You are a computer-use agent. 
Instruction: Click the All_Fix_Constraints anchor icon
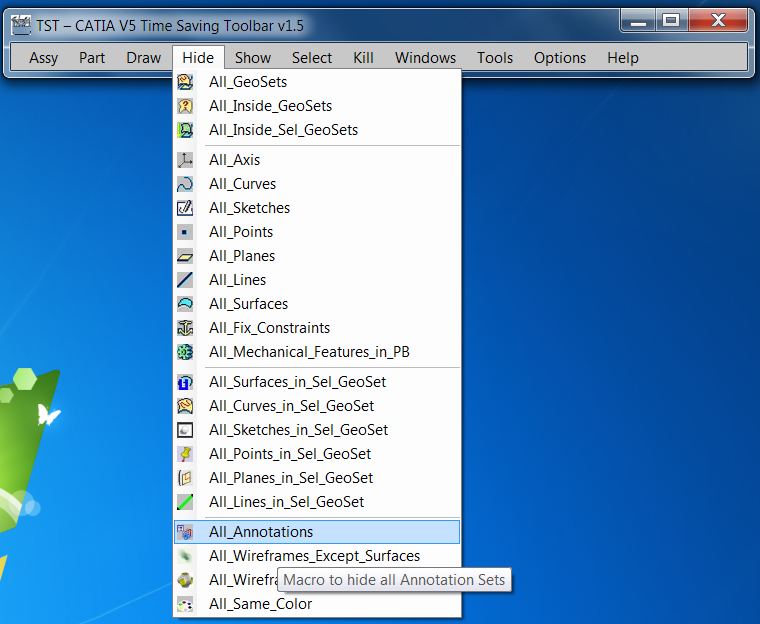185,328
